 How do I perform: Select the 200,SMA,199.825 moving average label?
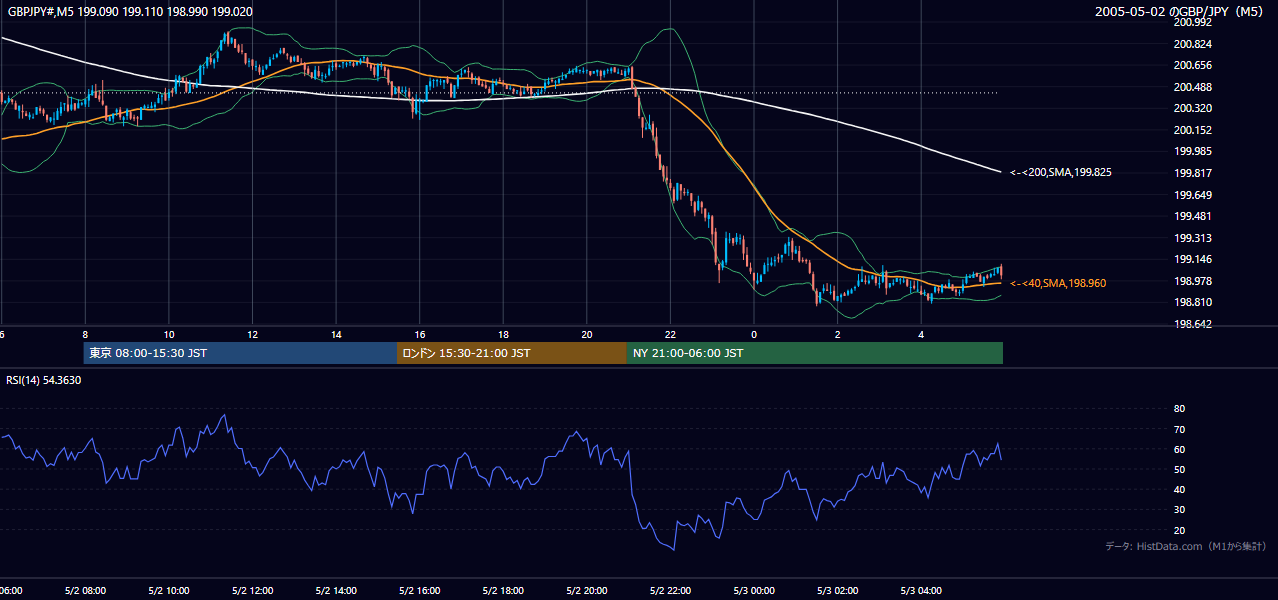click(x=1061, y=173)
